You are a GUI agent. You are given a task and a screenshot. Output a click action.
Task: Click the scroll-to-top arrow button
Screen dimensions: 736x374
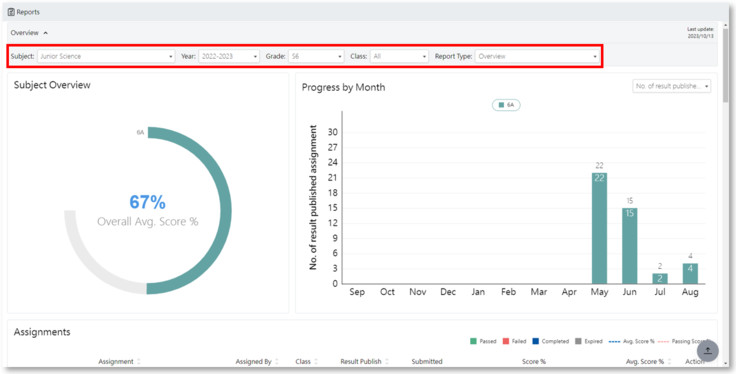[708, 351]
